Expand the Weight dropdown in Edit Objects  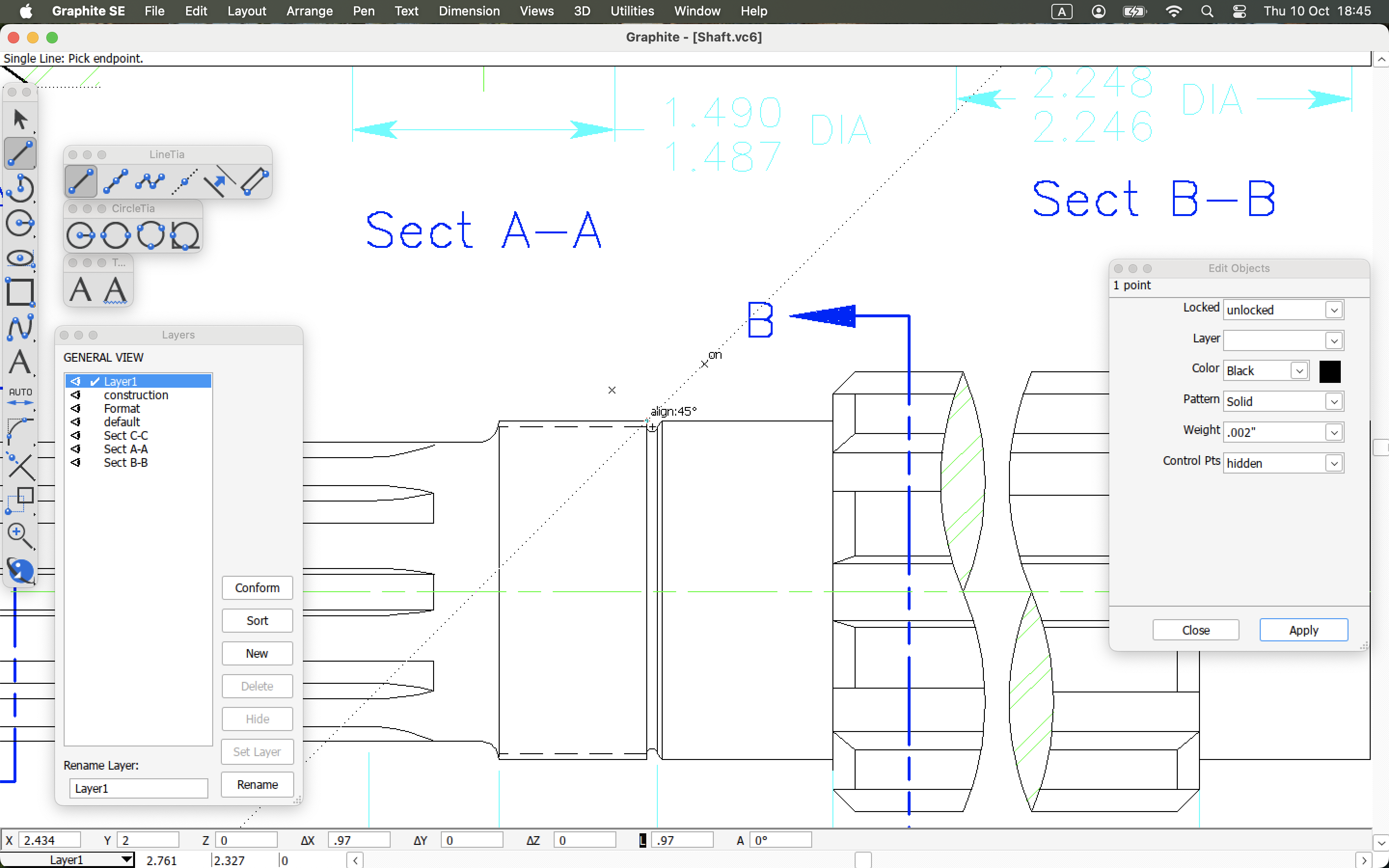point(1334,432)
